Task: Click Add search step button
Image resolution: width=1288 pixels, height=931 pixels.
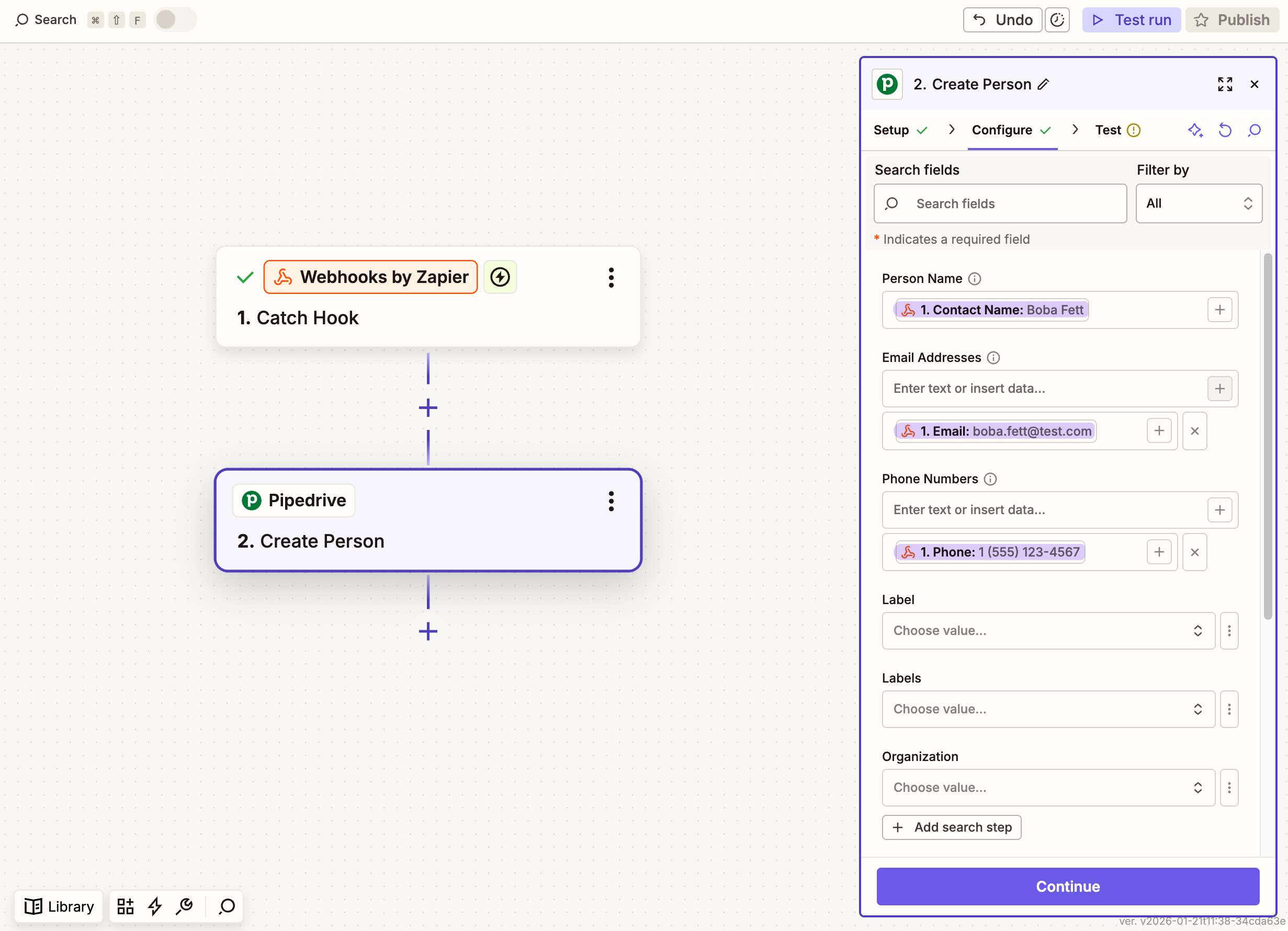Action: 951,827
